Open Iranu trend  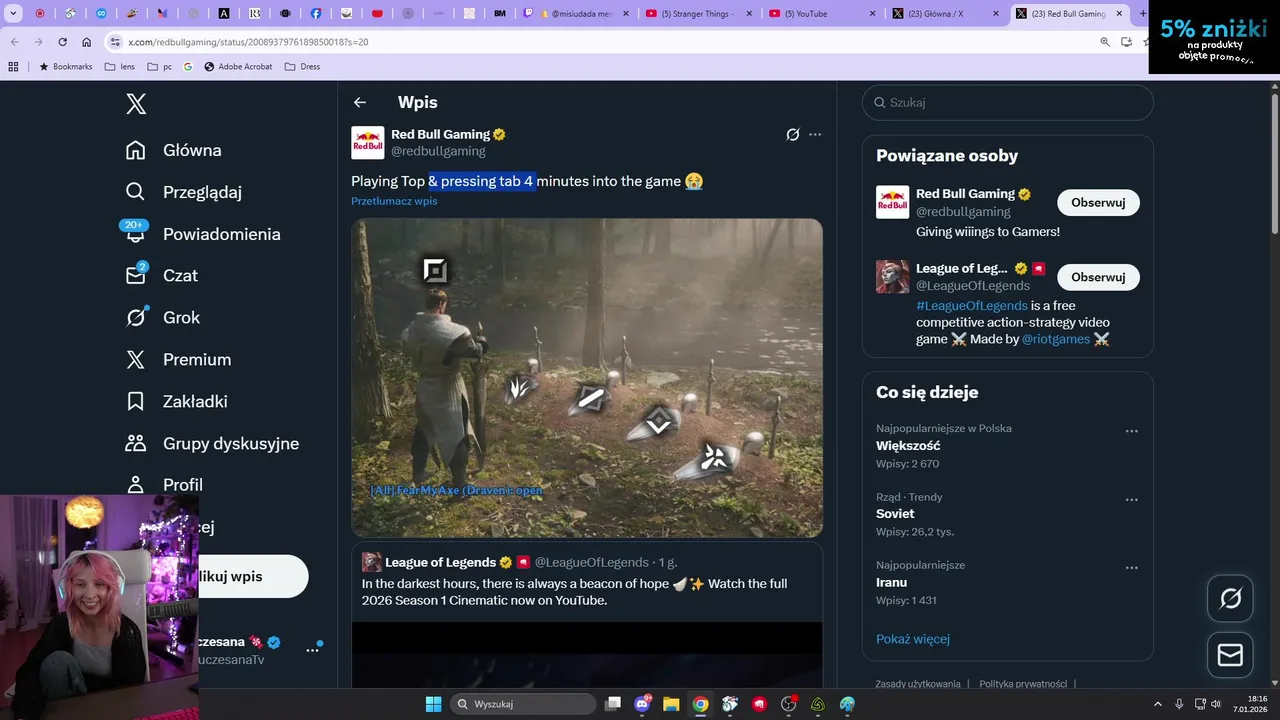tap(891, 582)
